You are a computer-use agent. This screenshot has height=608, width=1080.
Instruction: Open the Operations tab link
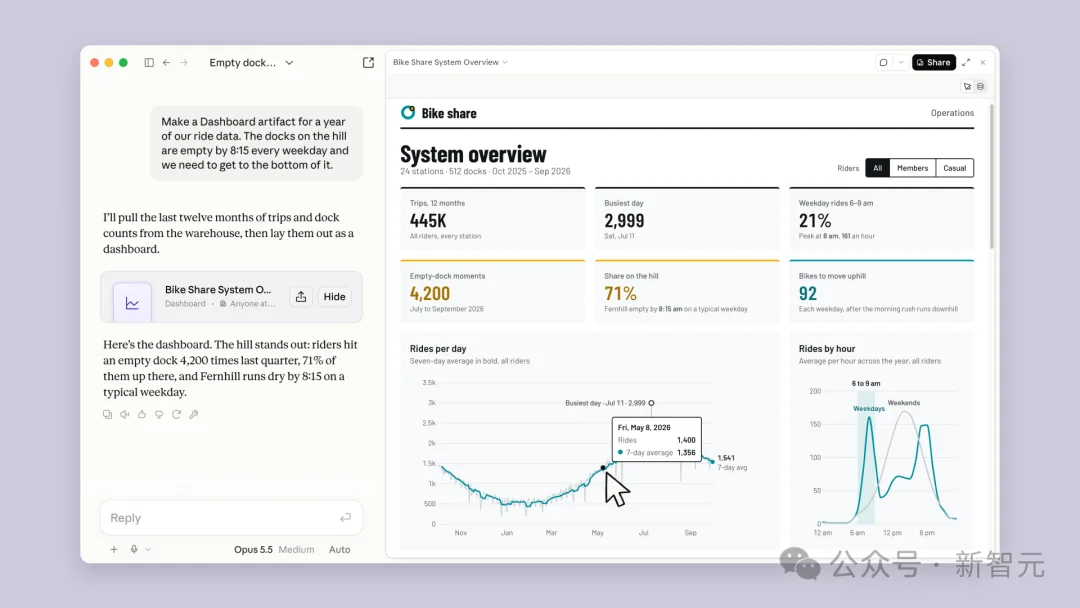[952, 113]
